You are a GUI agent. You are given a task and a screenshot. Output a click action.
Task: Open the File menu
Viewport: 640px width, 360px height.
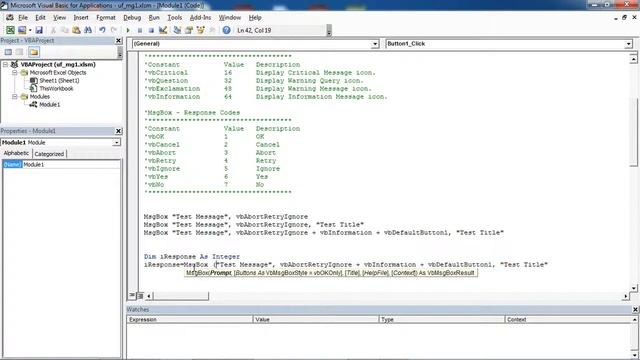[23, 18]
